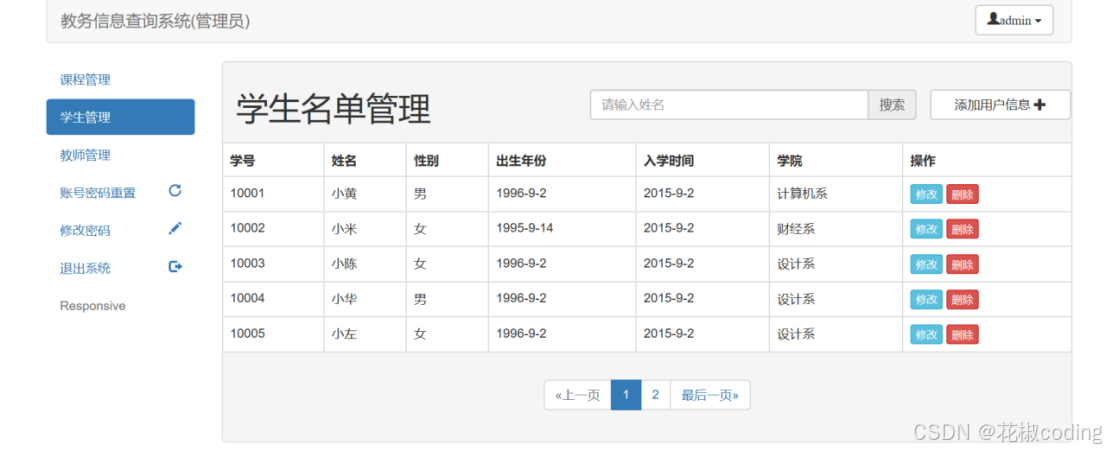
Task: Click the pencil icon beside 修改密码
Action: tap(176, 228)
